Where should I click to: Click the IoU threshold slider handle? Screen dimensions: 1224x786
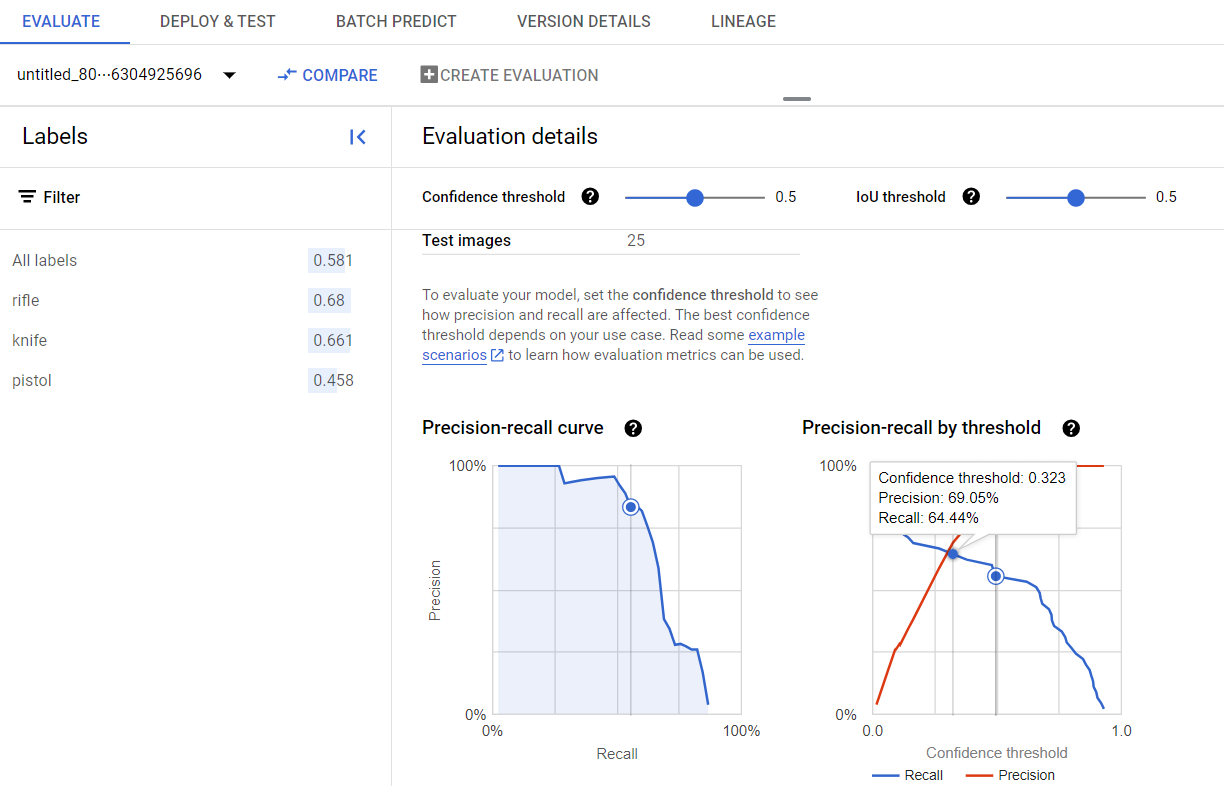(x=1076, y=198)
